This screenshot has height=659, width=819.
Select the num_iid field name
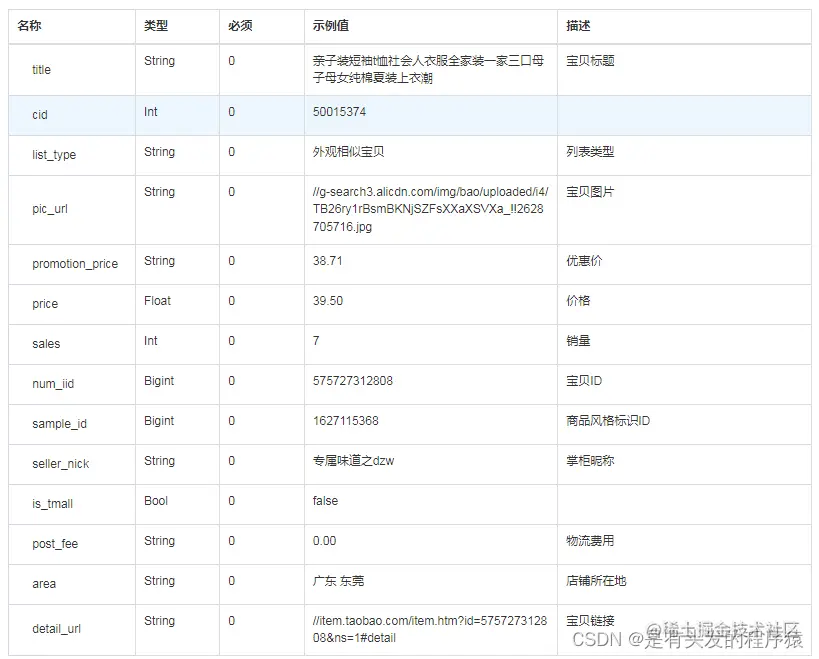53,384
